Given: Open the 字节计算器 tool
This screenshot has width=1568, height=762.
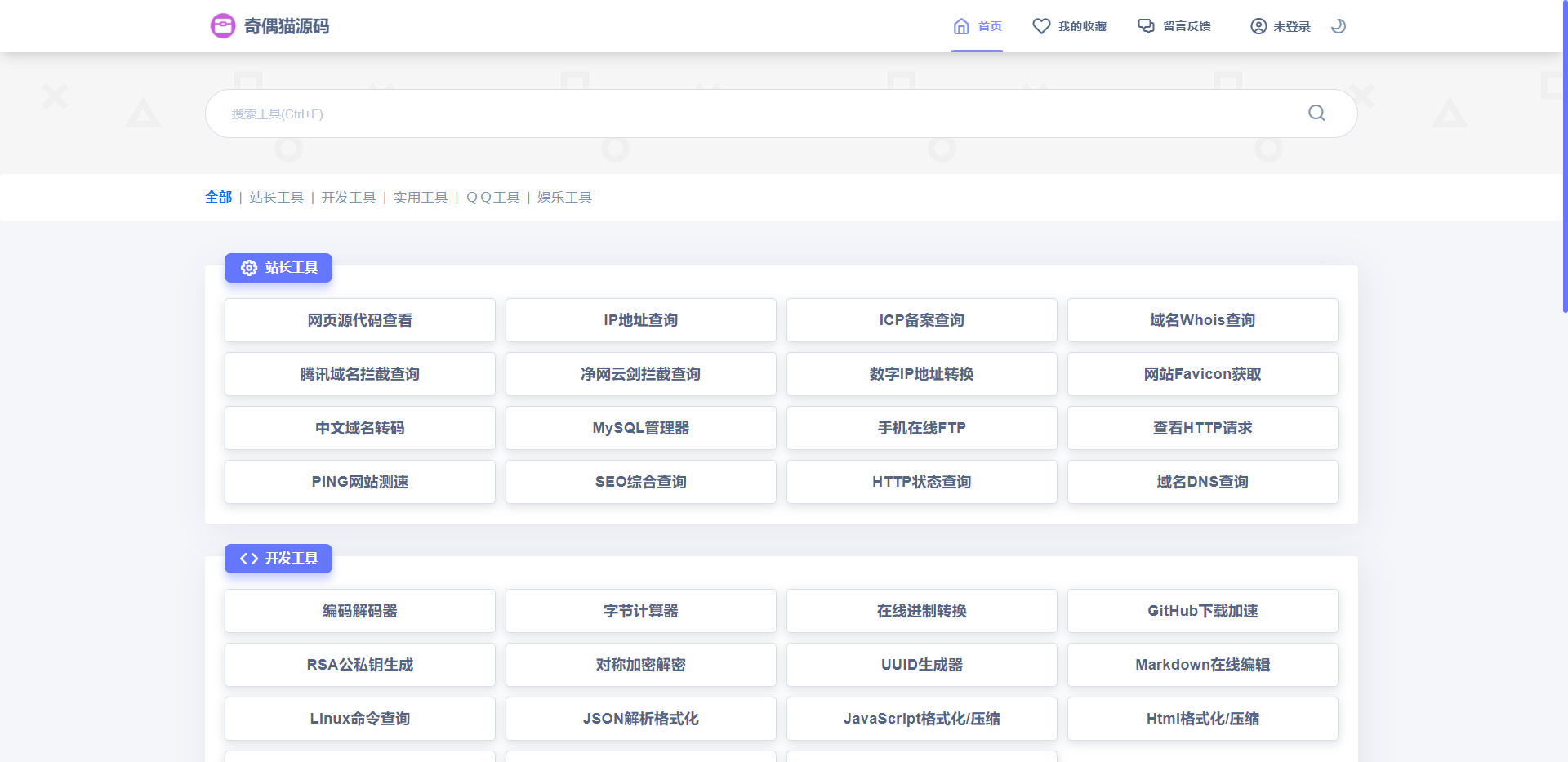Looking at the screenshot, I should 641,611.
